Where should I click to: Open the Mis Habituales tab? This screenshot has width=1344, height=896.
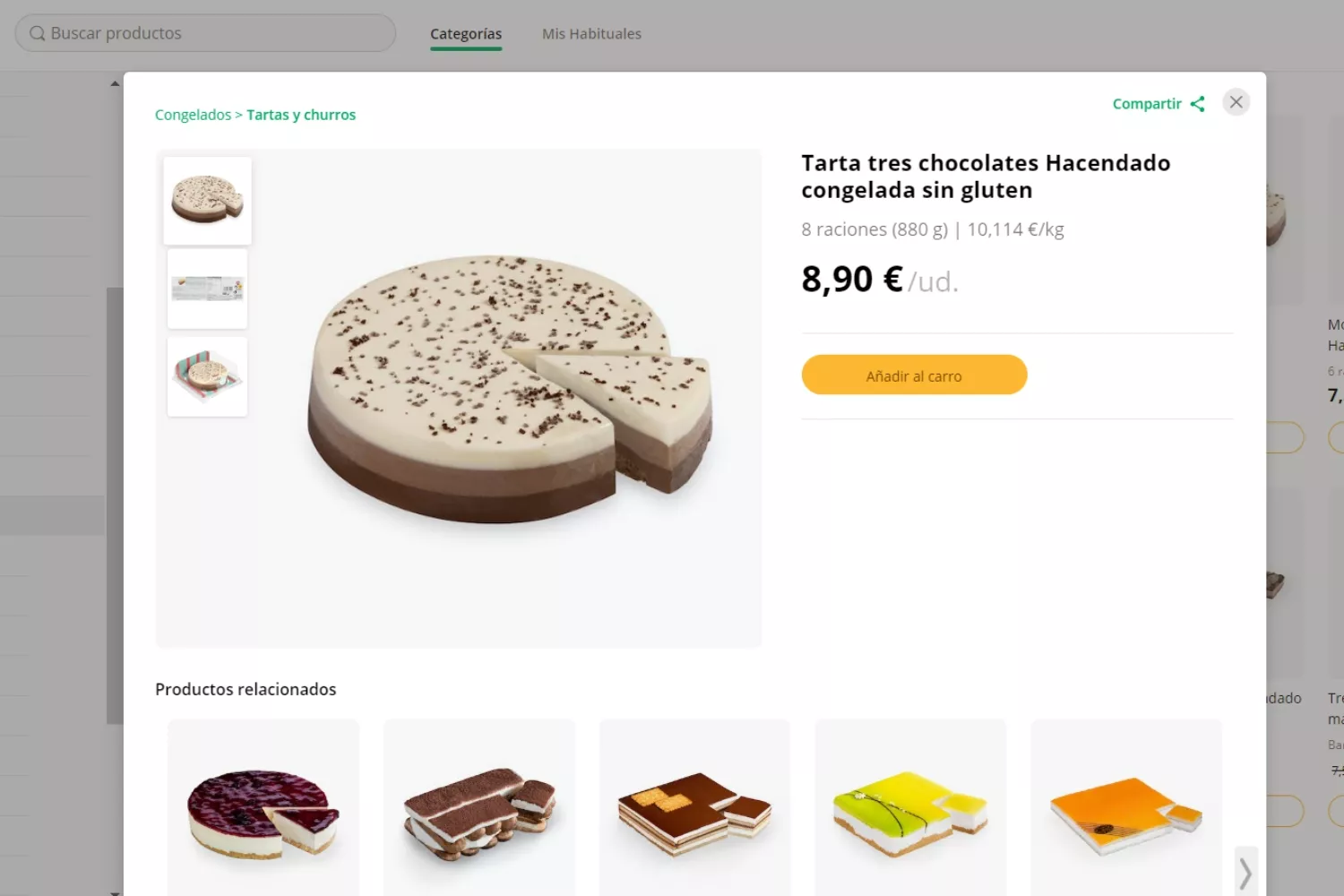click(x=591, y=34)
